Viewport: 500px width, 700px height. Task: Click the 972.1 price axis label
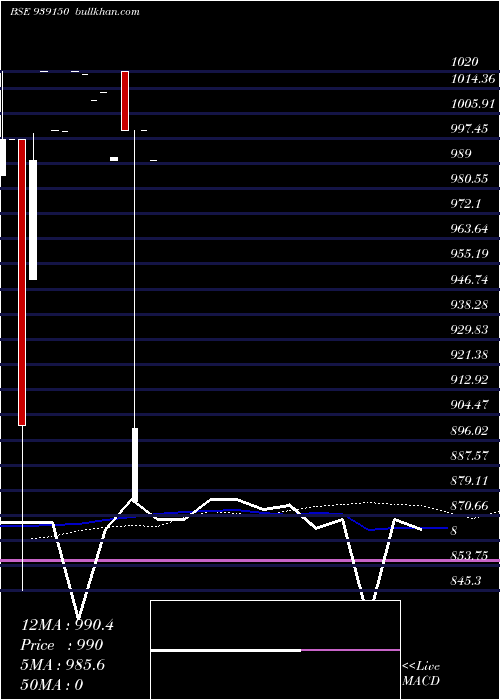click(466, 204)
